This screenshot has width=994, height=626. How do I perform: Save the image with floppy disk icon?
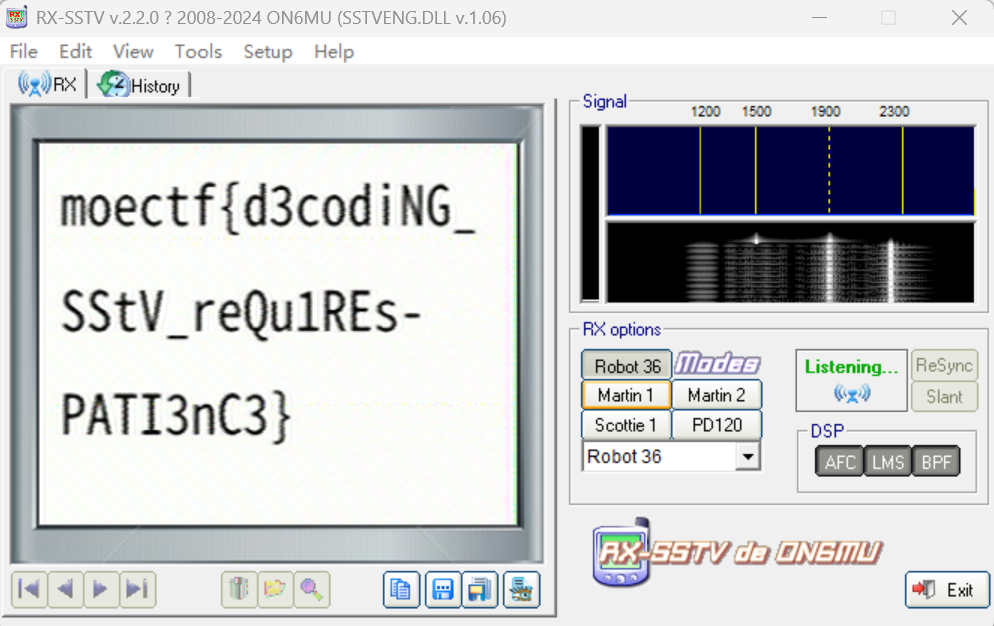(443, 589)
